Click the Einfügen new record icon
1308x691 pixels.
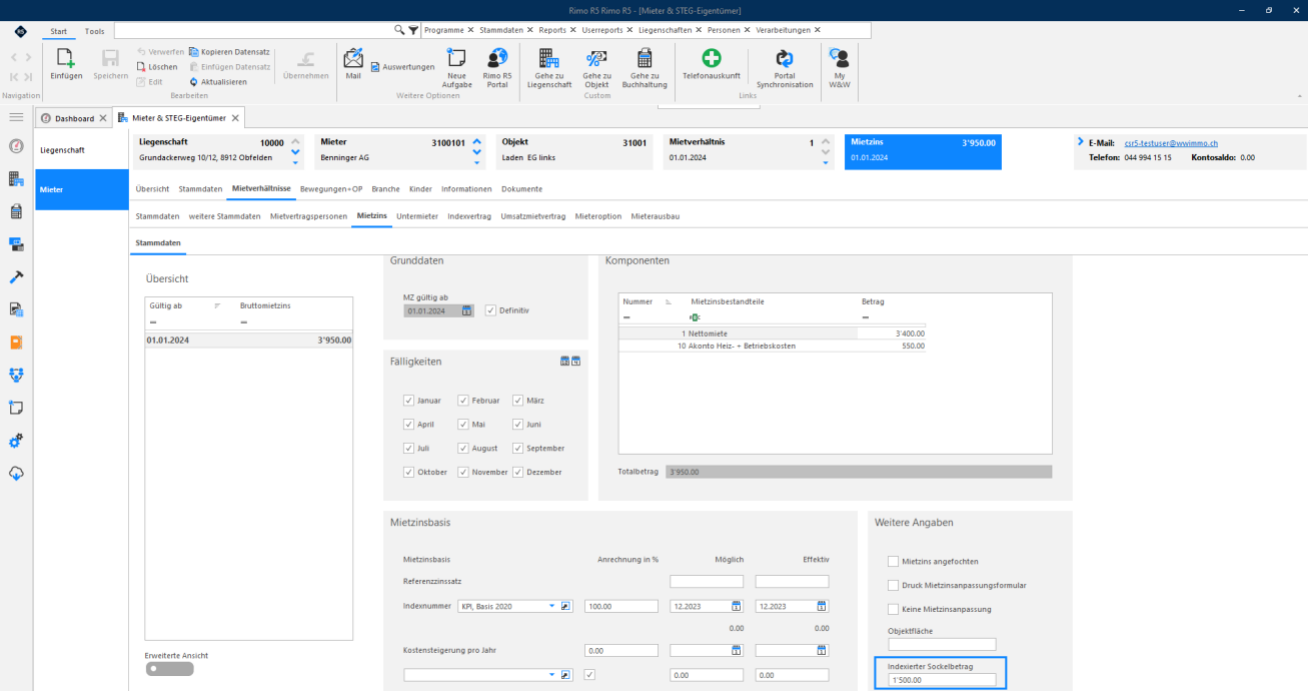(x=66, y=58)
